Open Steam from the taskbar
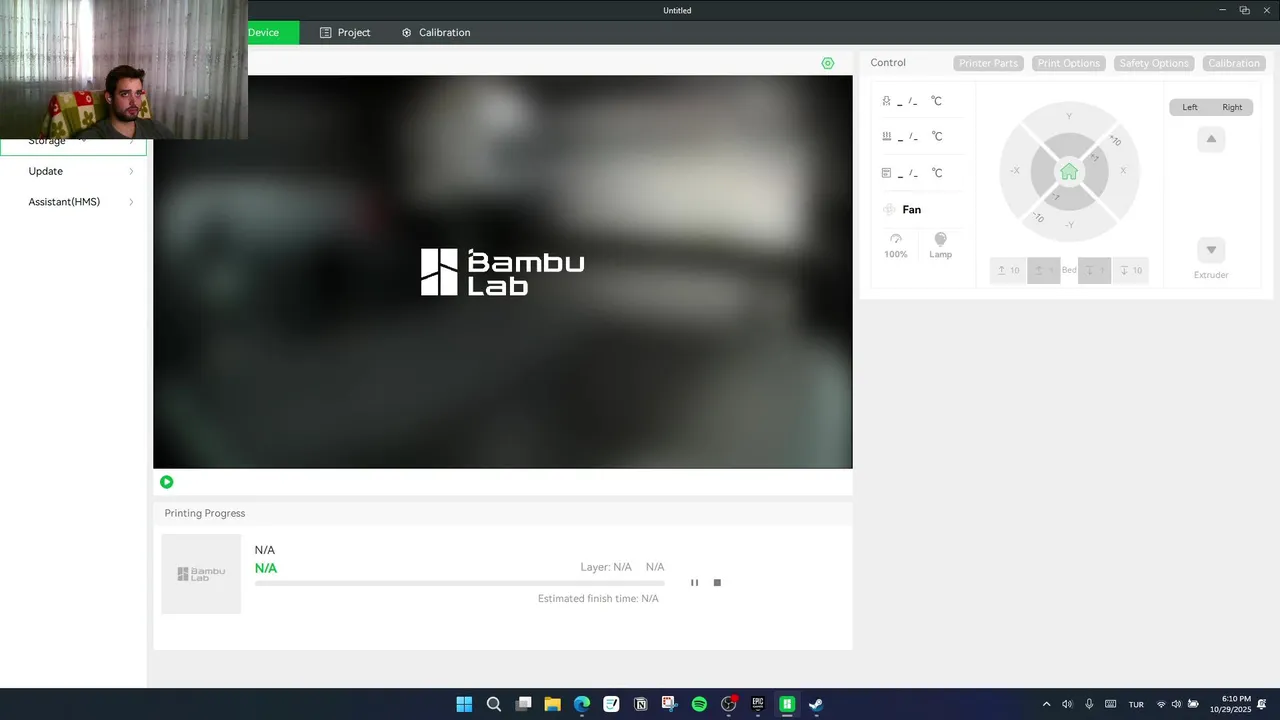Image resolution: width=1280 pixels, height=720 pixels. pyautogui.click(x=816, y=704)
